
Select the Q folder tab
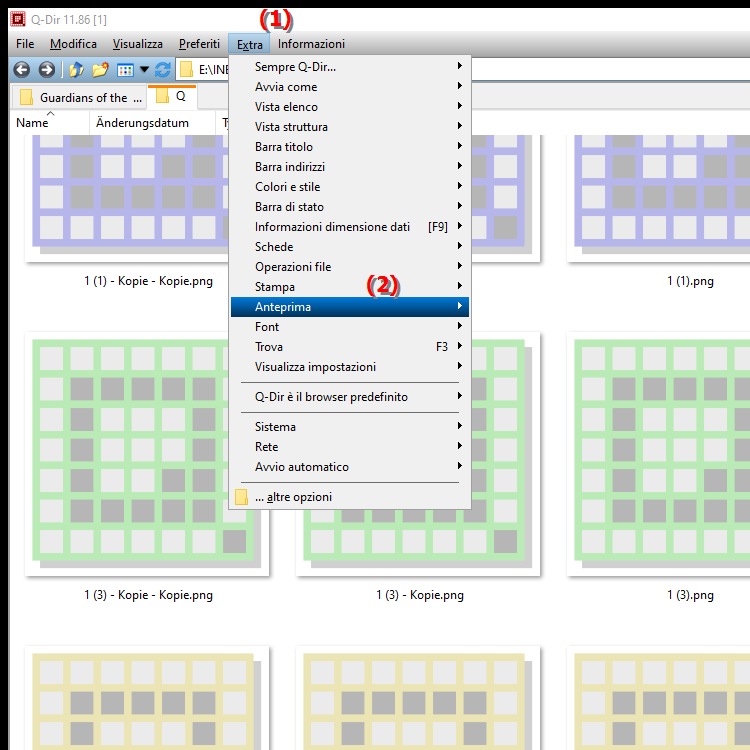(x=172, y=97)
